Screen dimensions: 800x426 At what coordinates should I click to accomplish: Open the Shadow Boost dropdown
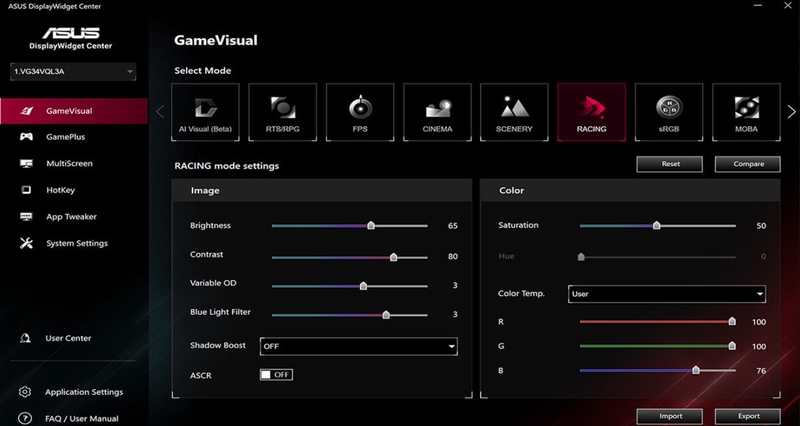click(359, 346)
